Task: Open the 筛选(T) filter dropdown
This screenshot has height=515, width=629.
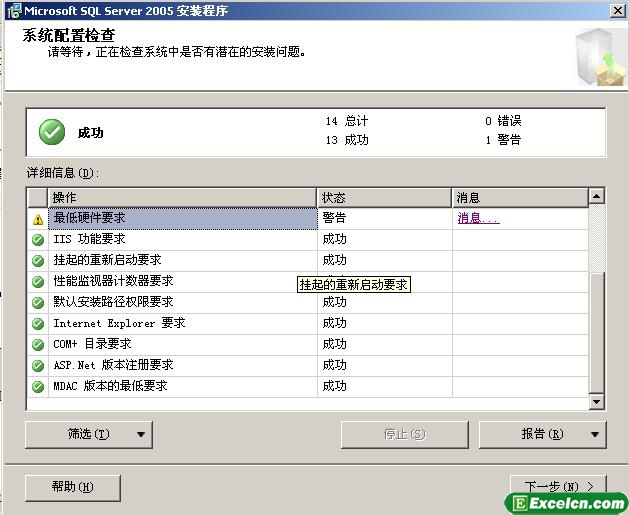Action: pos(89,434)
